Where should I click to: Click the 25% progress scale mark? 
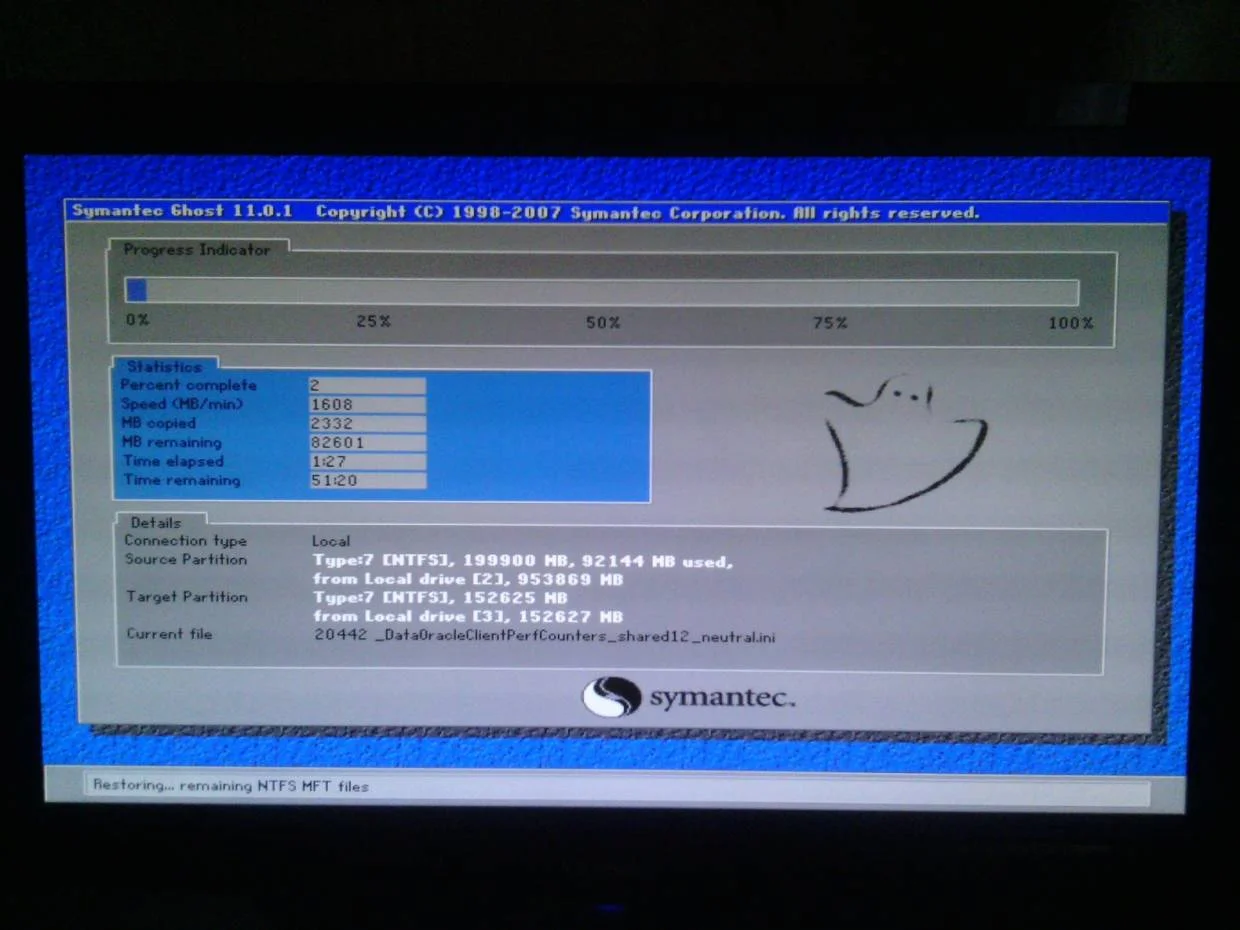point(373,322)
